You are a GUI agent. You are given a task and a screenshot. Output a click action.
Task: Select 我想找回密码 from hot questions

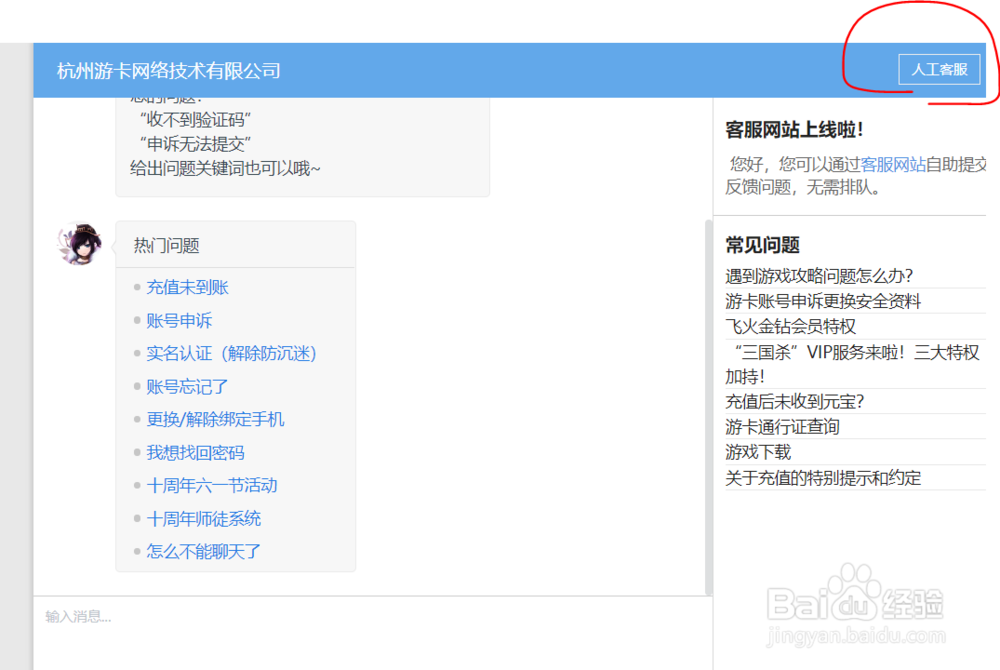pyautogui.click(x=195, y=452)
